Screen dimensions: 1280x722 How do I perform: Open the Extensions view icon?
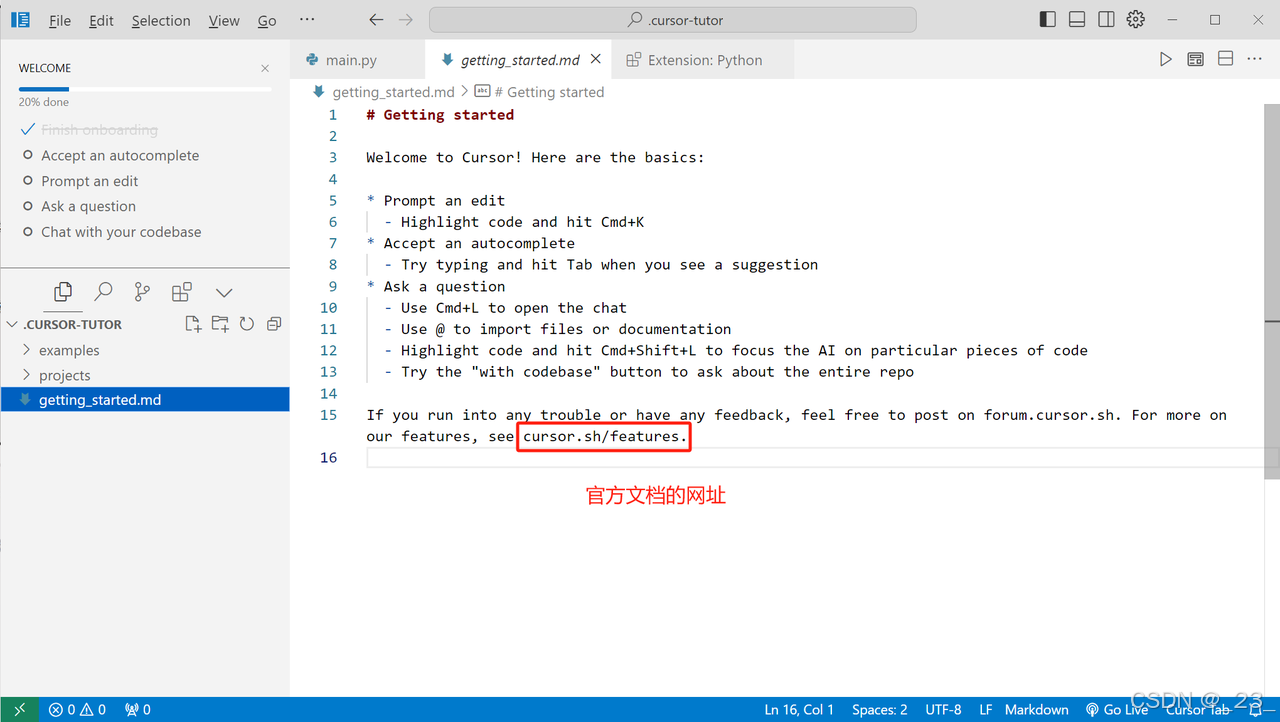point(181,292)
